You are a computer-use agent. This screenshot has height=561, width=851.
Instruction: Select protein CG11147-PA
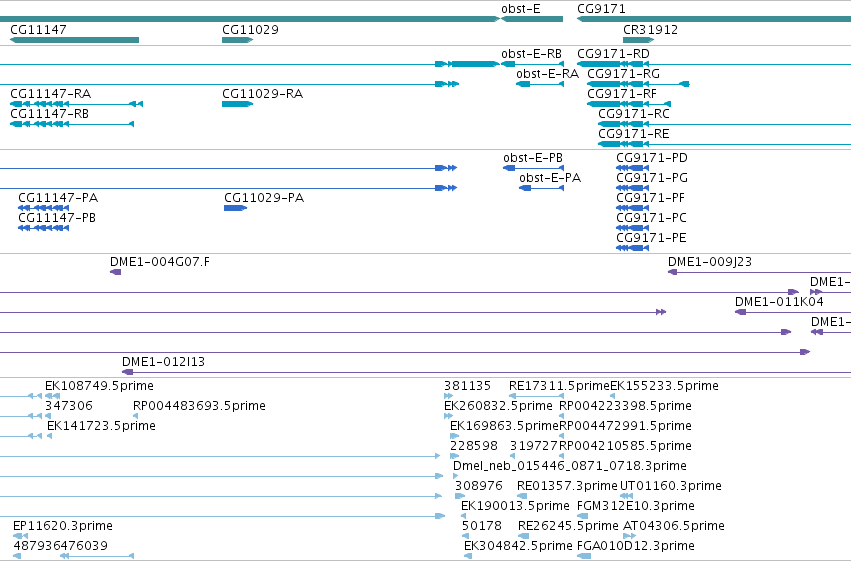(x=43, y=208)
